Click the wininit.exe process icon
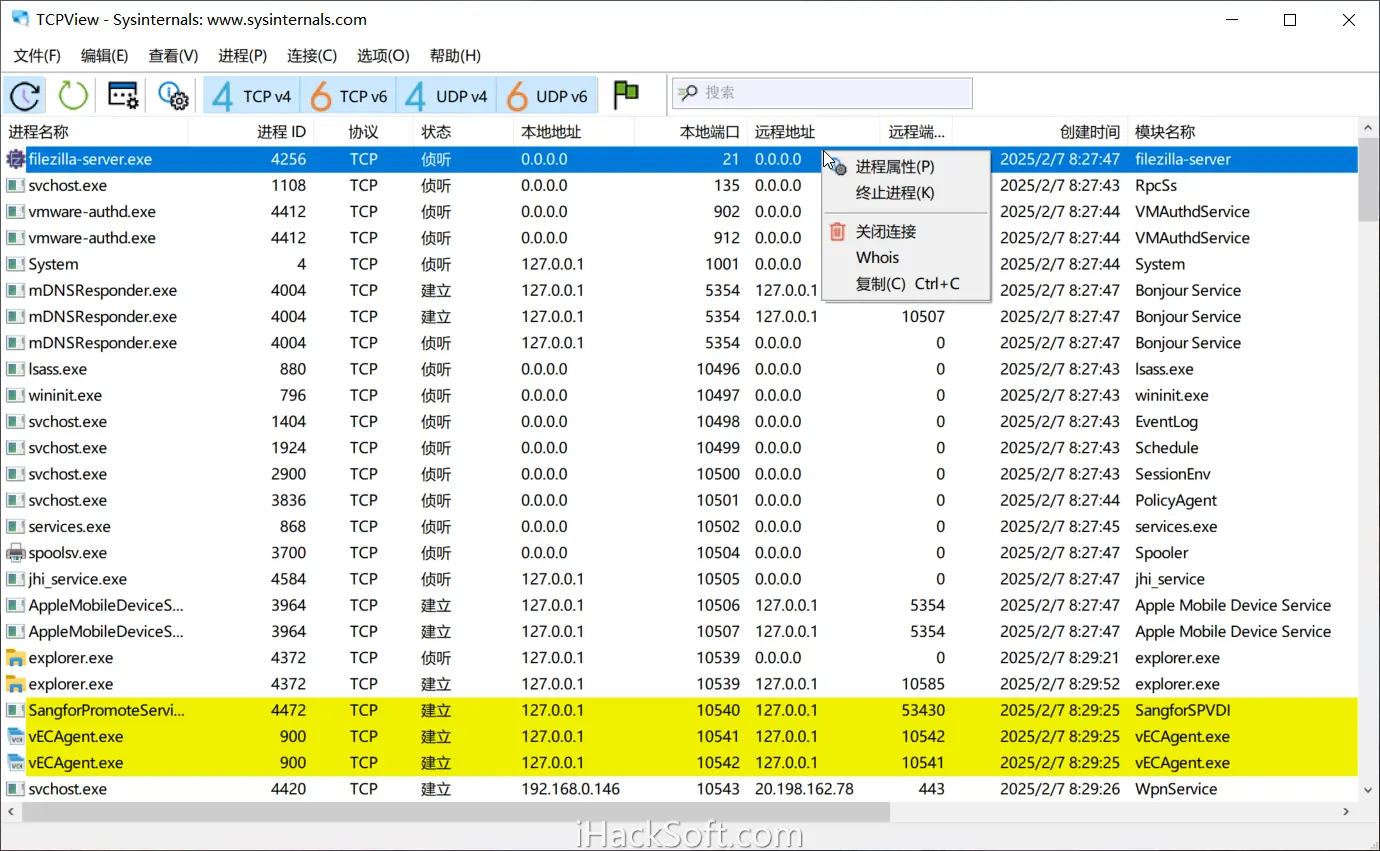 (15, 396)
